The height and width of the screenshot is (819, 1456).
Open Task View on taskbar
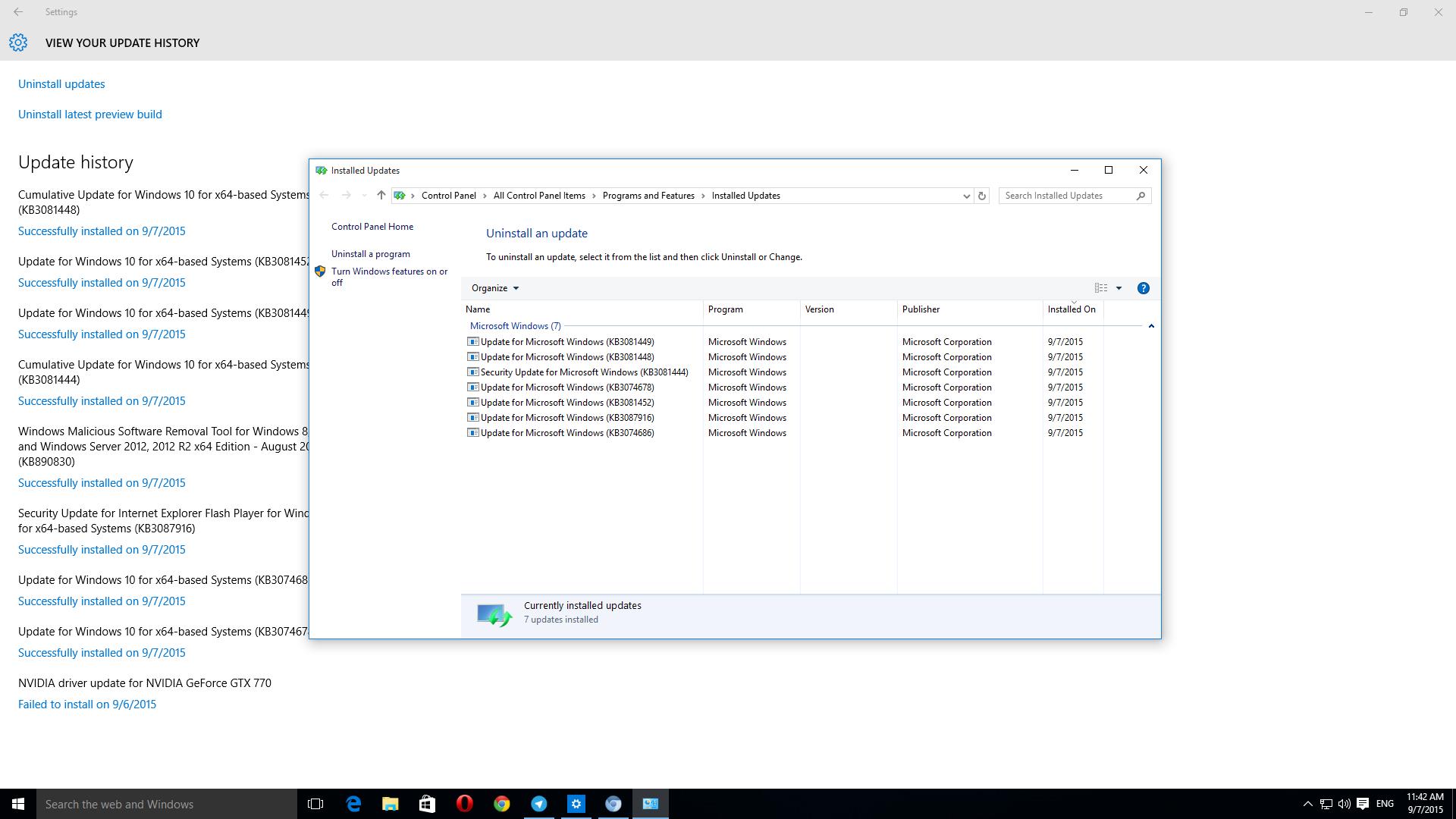coord(315,804)
